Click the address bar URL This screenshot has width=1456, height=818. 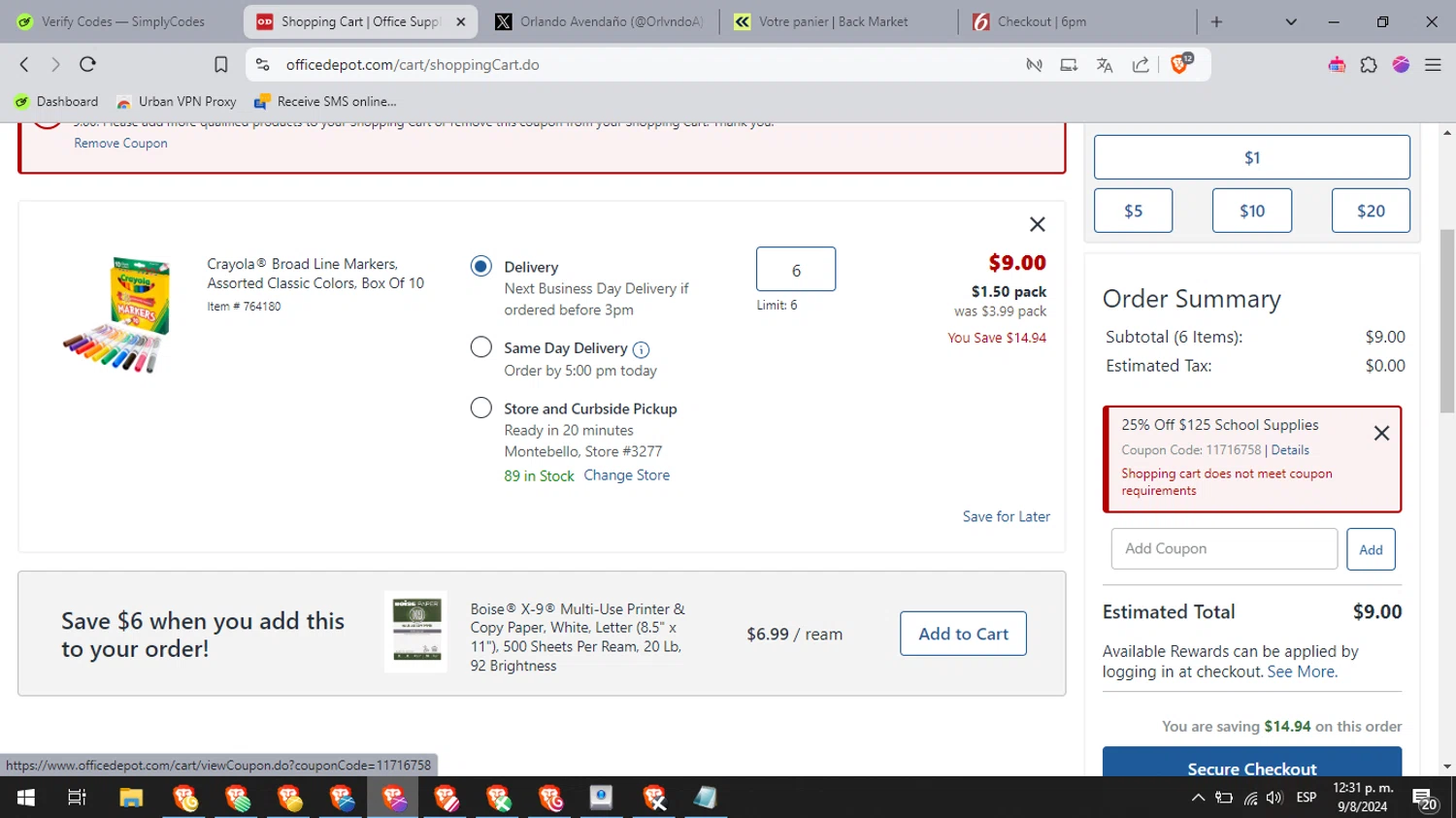[413, 65]
